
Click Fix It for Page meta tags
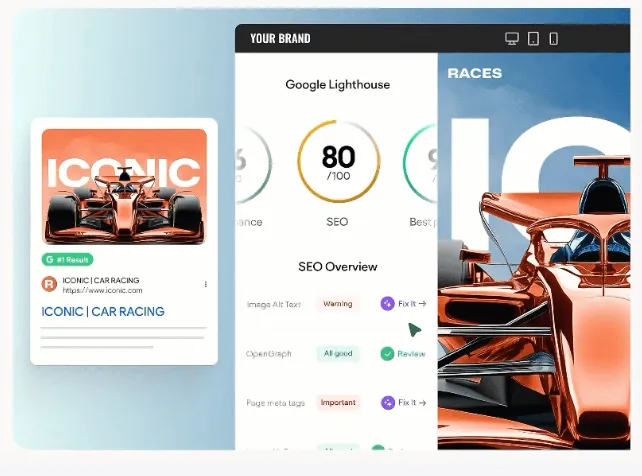pos(412,402)
